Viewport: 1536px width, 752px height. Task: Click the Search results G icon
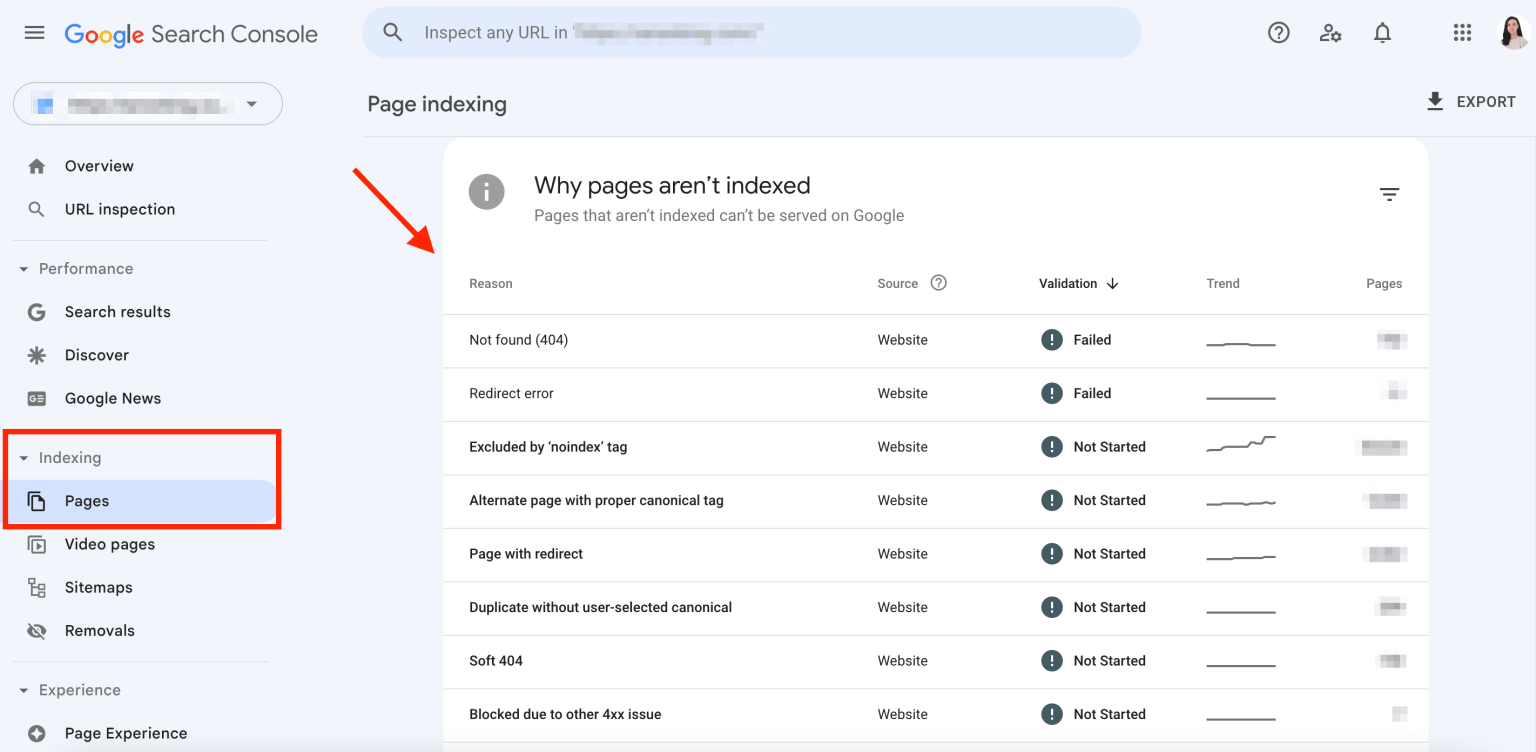(x=37, y=312)
